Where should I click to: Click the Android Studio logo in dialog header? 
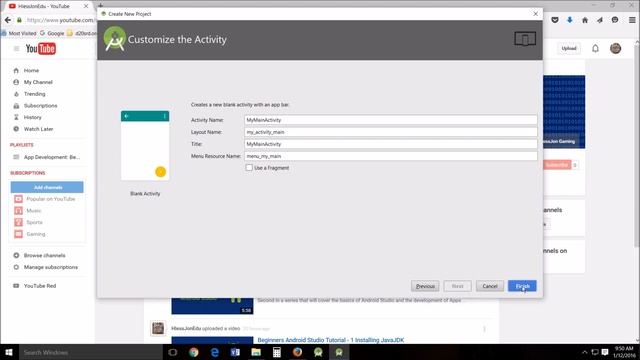[x=115, y=39]
